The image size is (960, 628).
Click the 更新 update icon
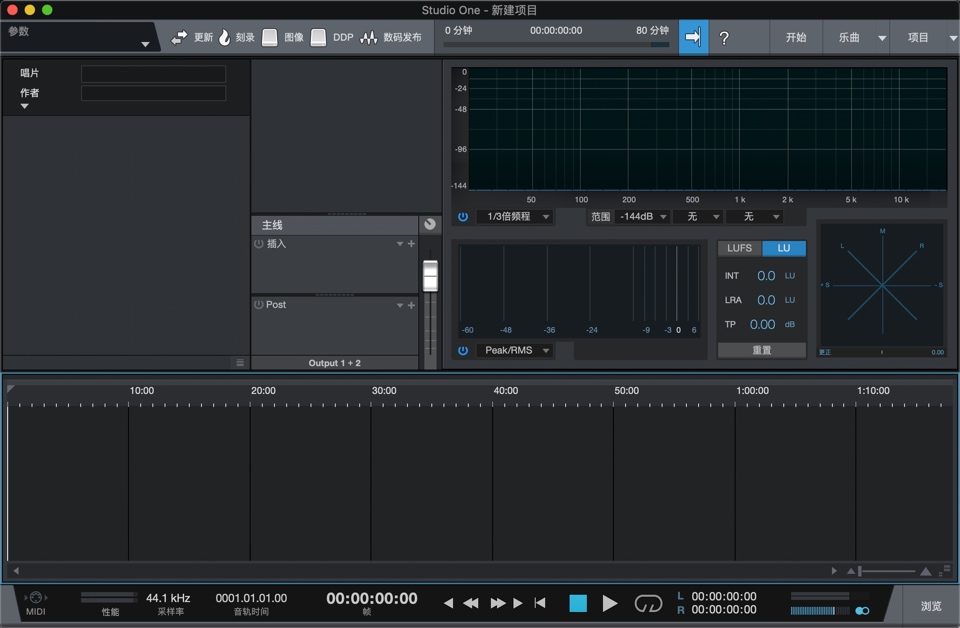(179, 37)
